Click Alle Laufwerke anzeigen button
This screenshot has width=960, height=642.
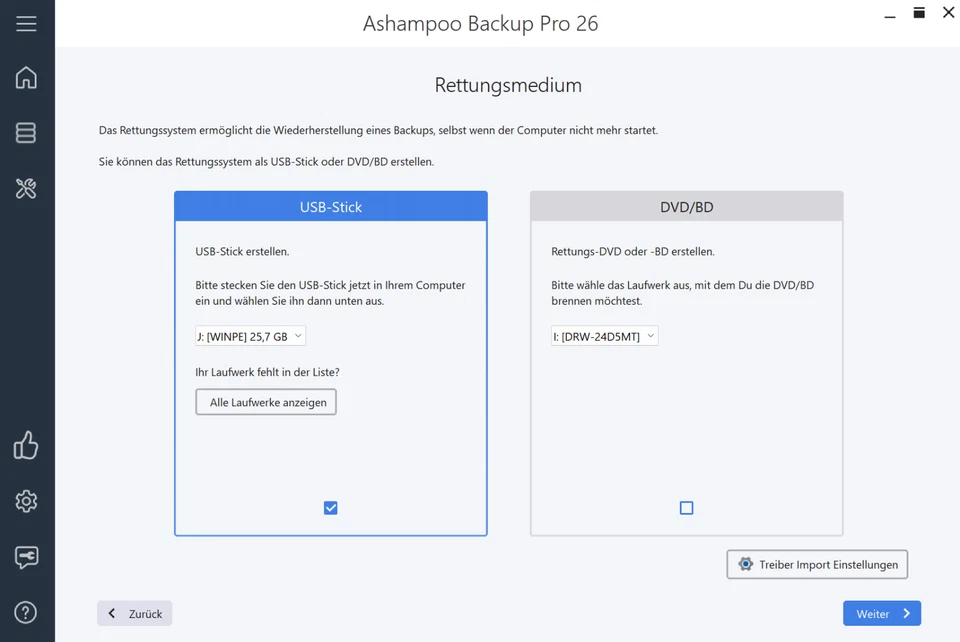(x=265, y=402)
